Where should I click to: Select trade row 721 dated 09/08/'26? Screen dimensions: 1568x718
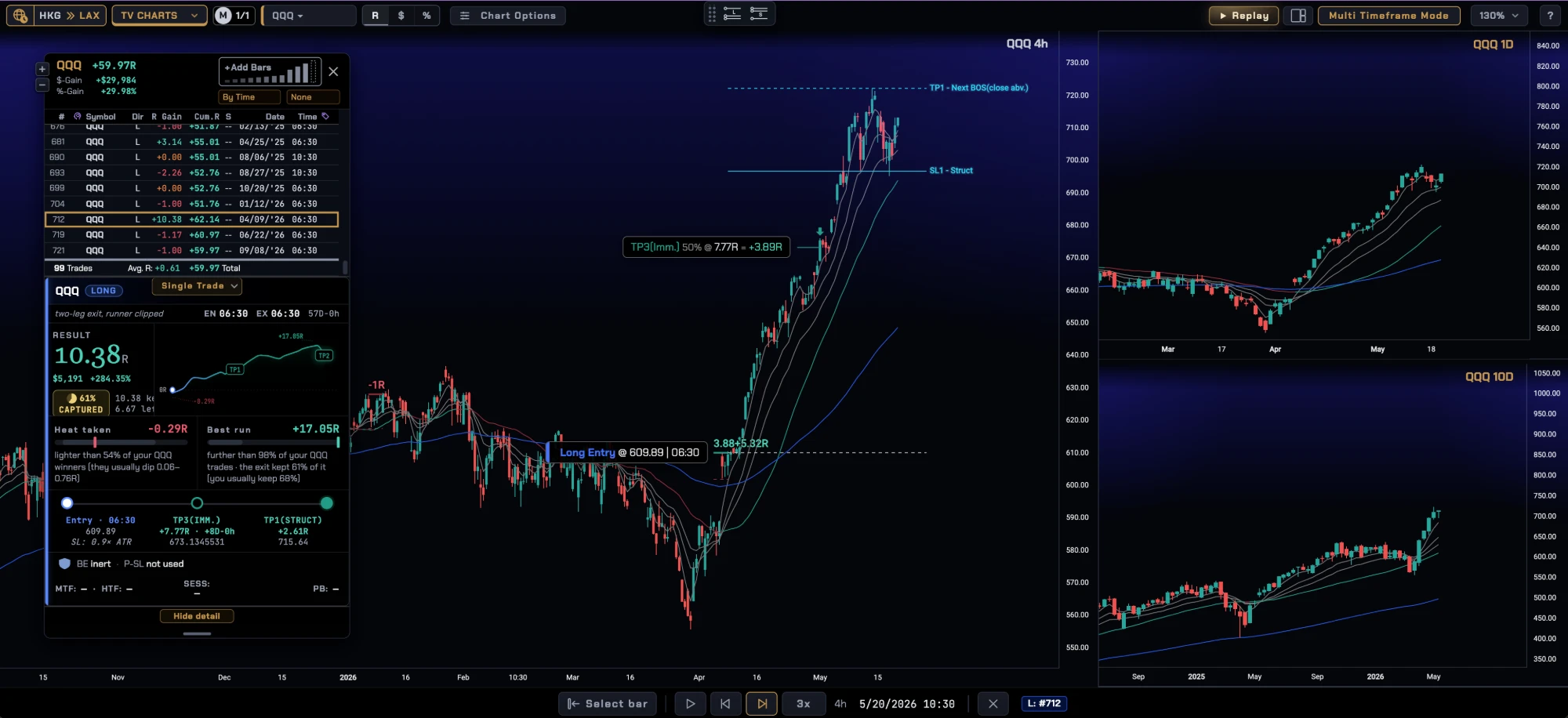pyautogui.click(x=192, y=251)
